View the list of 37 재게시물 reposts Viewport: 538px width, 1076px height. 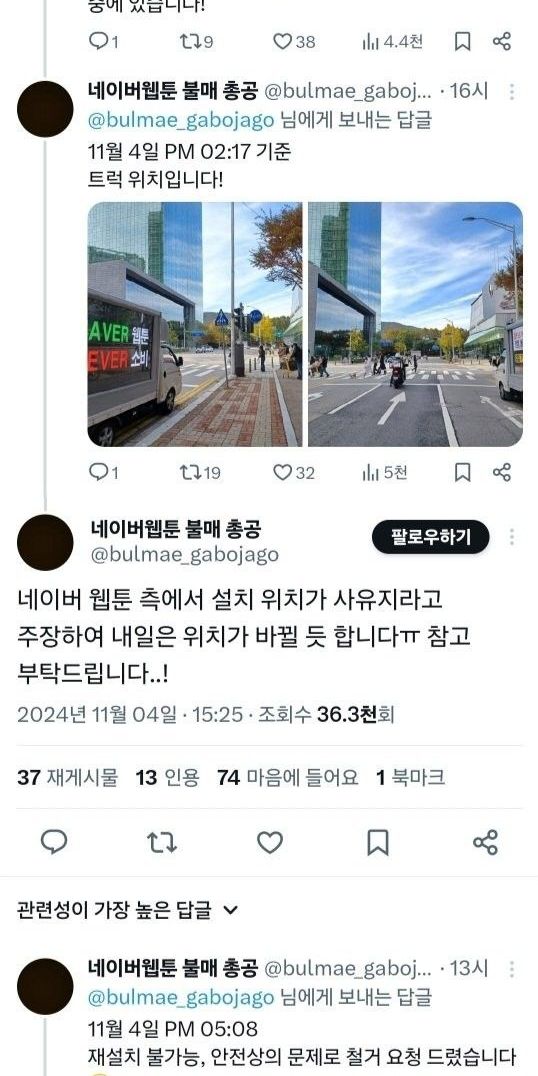[x=67, y=777]
